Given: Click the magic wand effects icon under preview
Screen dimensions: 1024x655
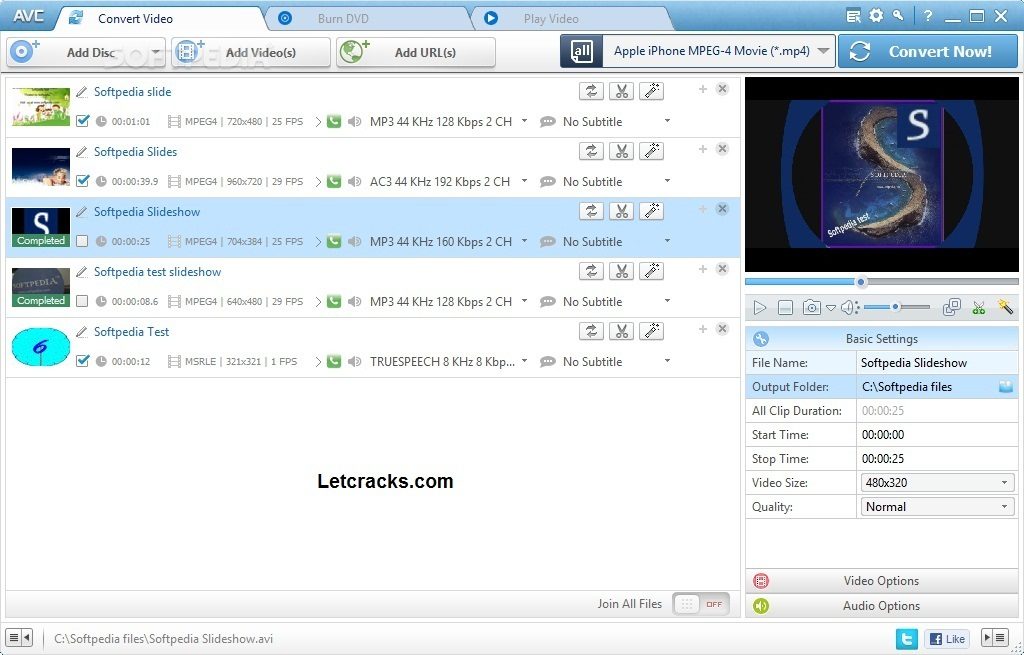Looking at the screenshot, I should coord(1004,307).
